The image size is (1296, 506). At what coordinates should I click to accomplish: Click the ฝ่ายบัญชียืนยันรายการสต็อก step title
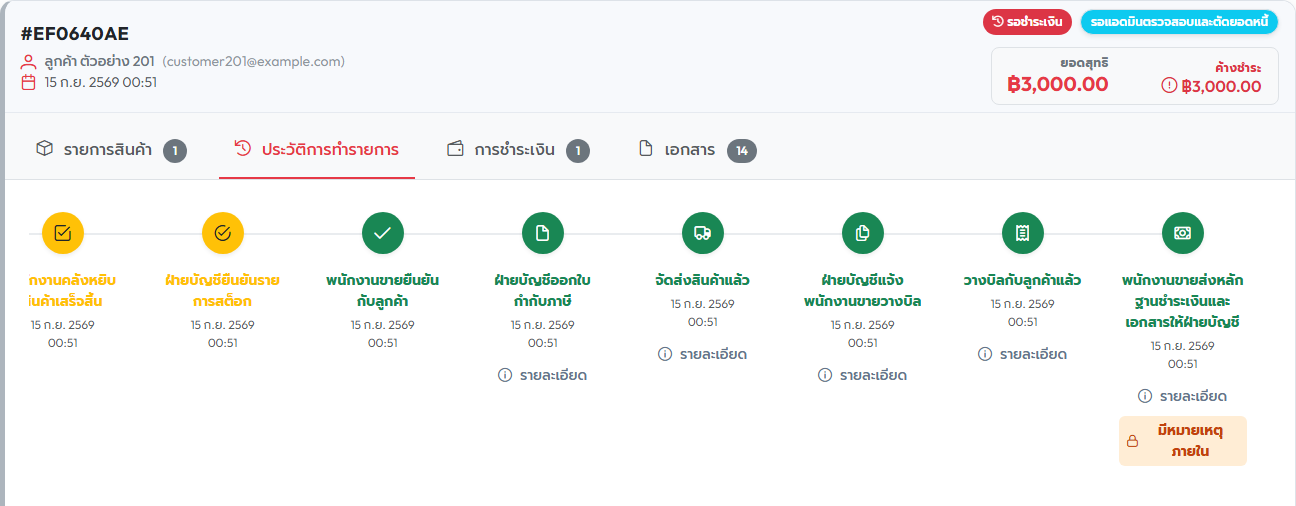[223, 290]
